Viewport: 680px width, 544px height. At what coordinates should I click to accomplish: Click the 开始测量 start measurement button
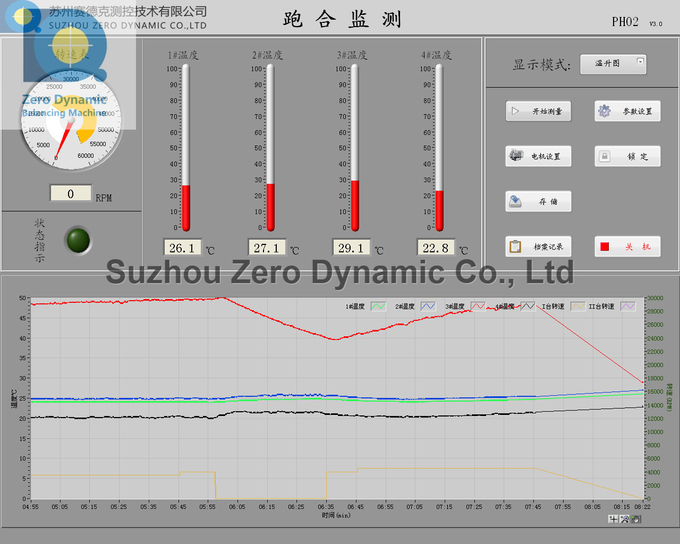click(538, 112)
